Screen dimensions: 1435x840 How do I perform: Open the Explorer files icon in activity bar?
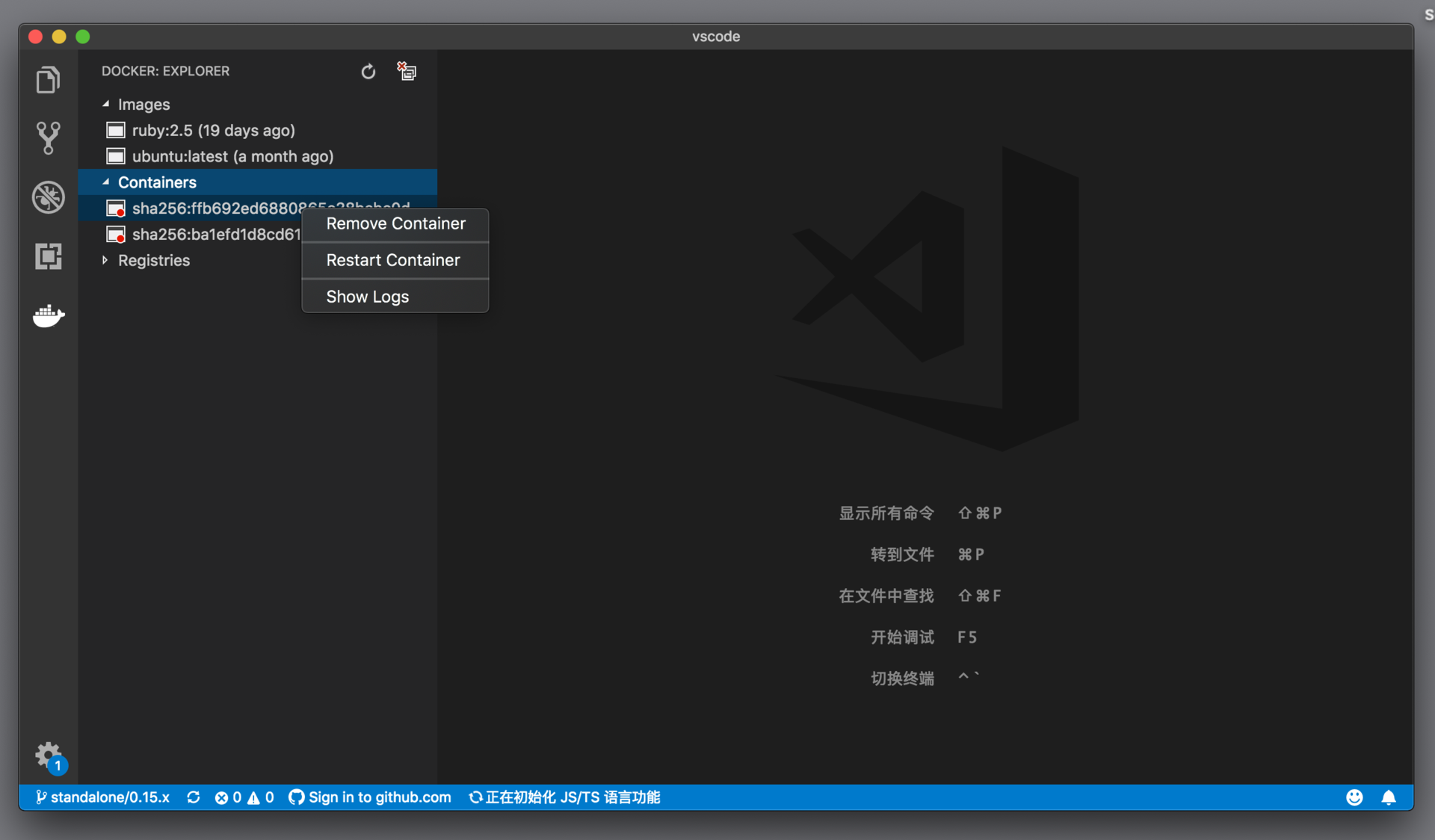(x=48, y=80)
